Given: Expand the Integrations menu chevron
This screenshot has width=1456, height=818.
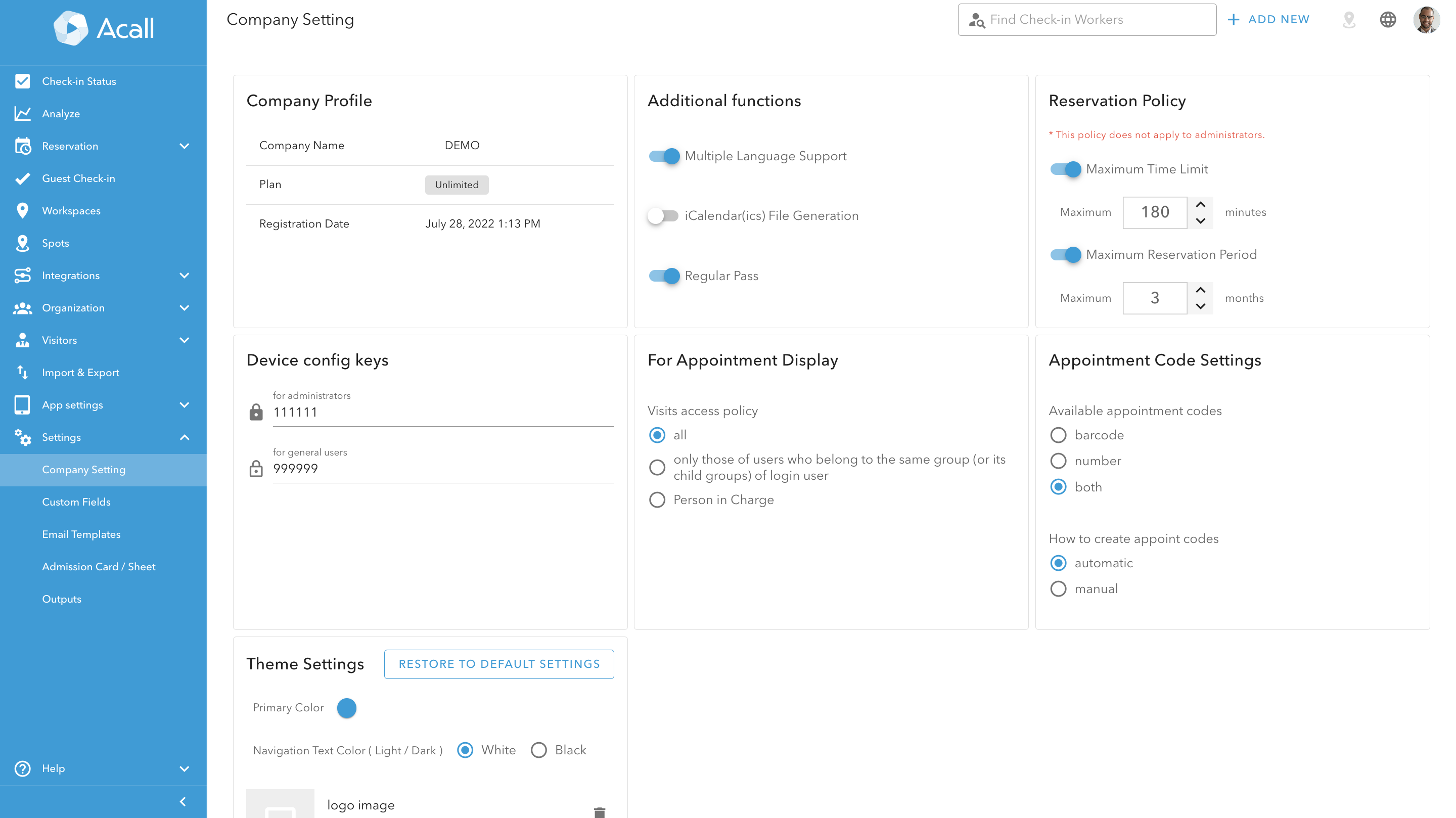Looking at the screenshot, I should pos(184,276).
